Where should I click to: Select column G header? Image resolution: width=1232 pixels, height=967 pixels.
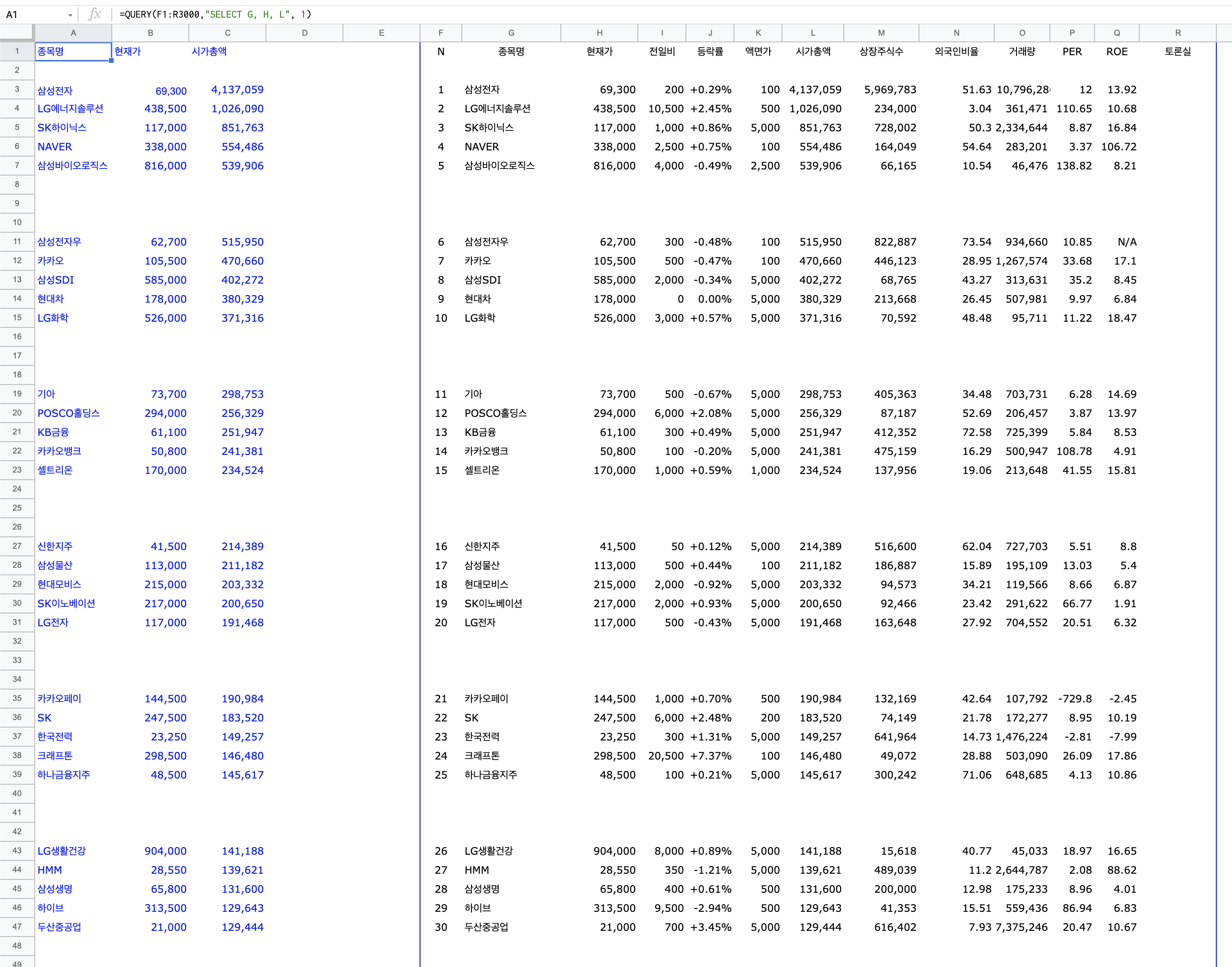click(510, 33)
